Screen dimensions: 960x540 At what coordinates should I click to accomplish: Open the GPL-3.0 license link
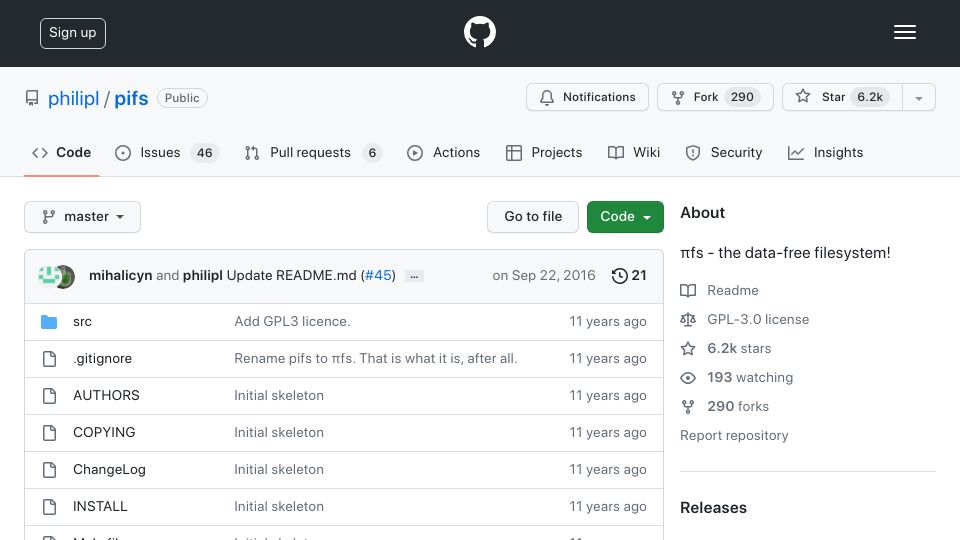click(x=758, y=320)
